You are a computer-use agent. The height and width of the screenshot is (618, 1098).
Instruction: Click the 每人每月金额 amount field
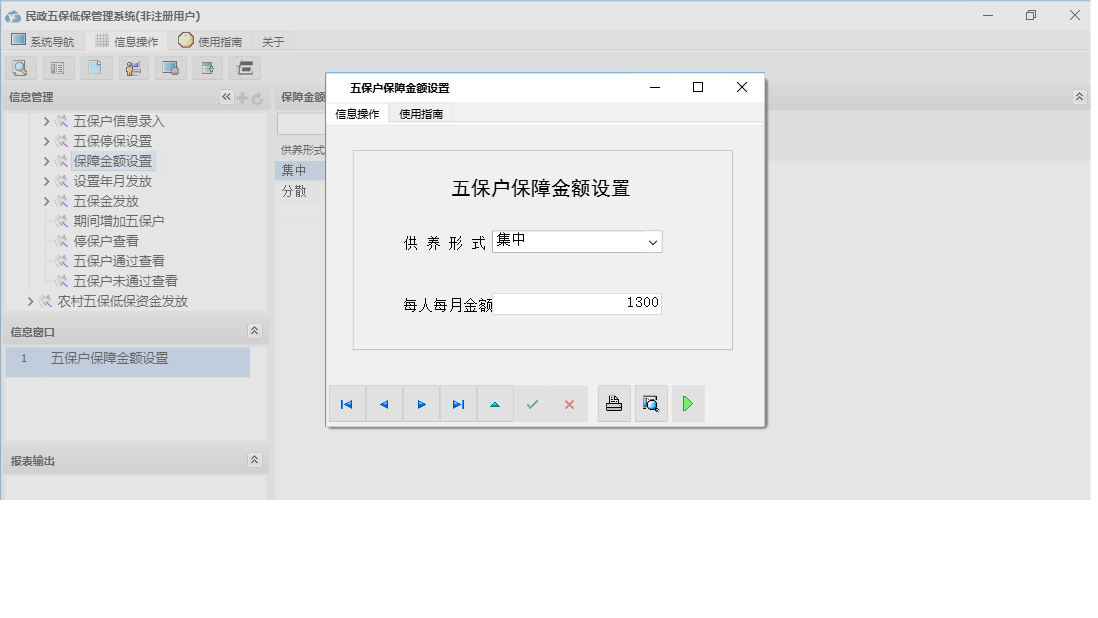580,303
